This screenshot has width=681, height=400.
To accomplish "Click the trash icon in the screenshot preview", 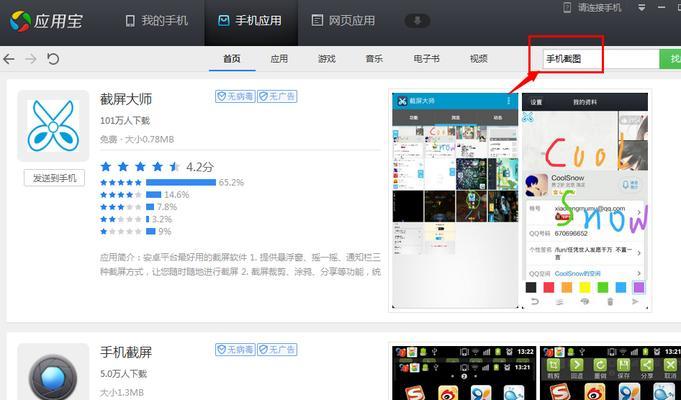I will point(610,301).
